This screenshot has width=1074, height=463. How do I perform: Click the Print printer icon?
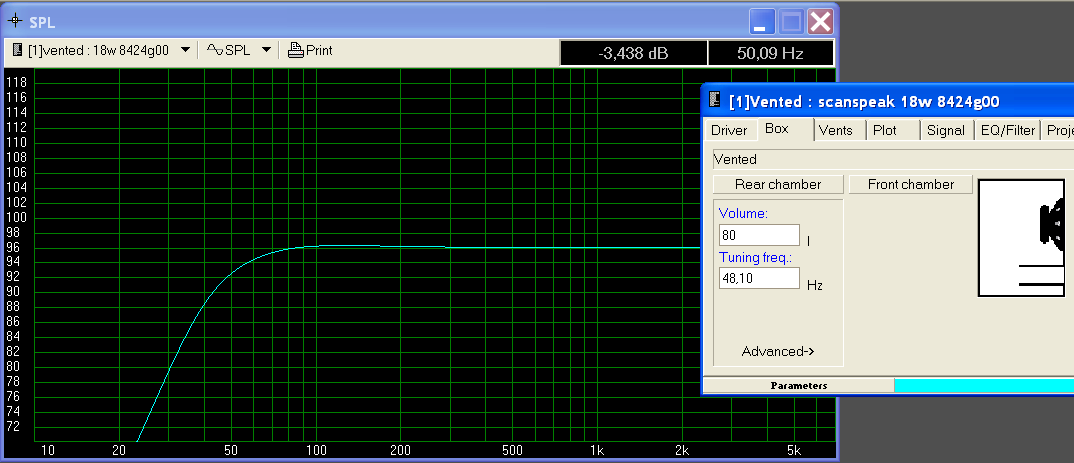point(295,50)
